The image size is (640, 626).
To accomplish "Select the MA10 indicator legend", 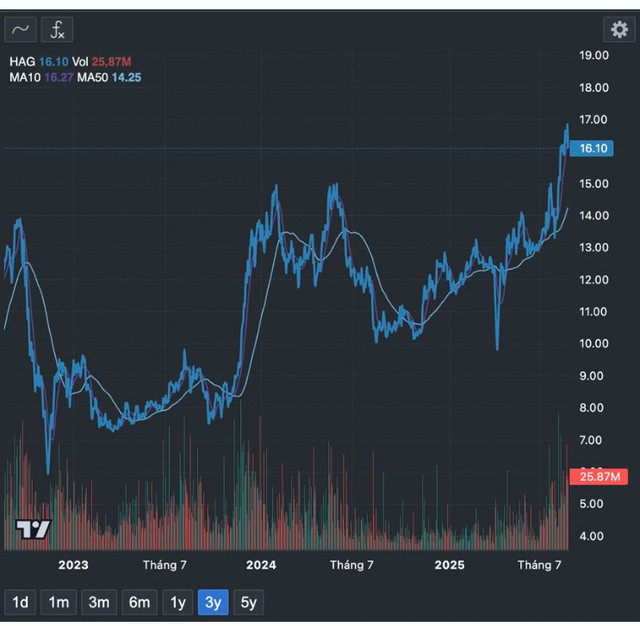I will pyautogui.click(x=25, y=77).
